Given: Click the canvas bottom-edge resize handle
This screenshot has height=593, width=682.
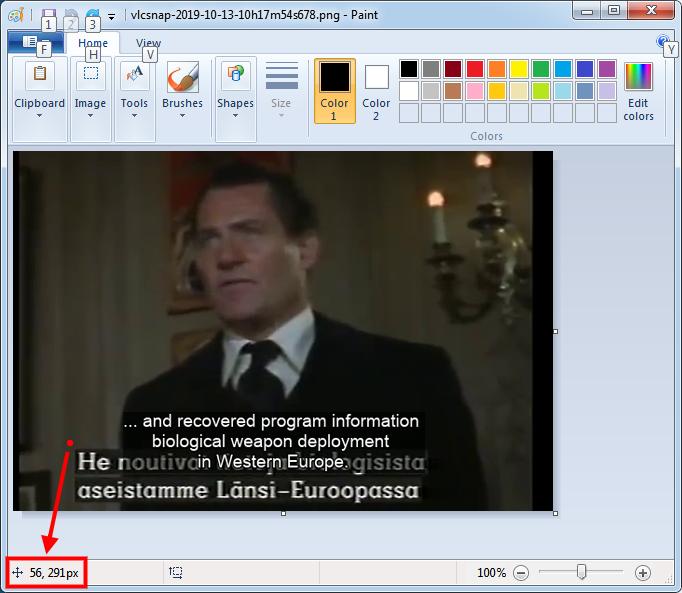Looking at the screenshot, I should point(284,514).
